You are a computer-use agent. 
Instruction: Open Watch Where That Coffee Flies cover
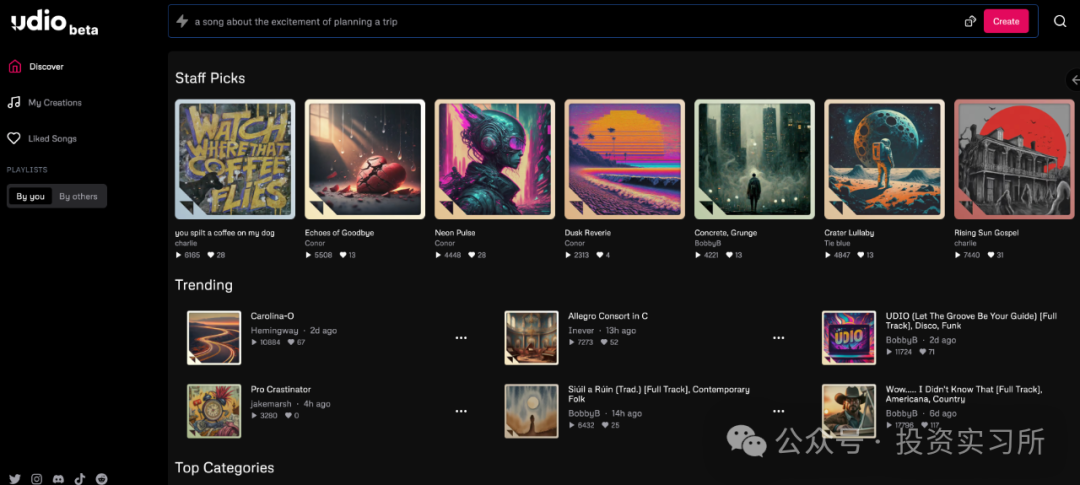tap(235, 159)
